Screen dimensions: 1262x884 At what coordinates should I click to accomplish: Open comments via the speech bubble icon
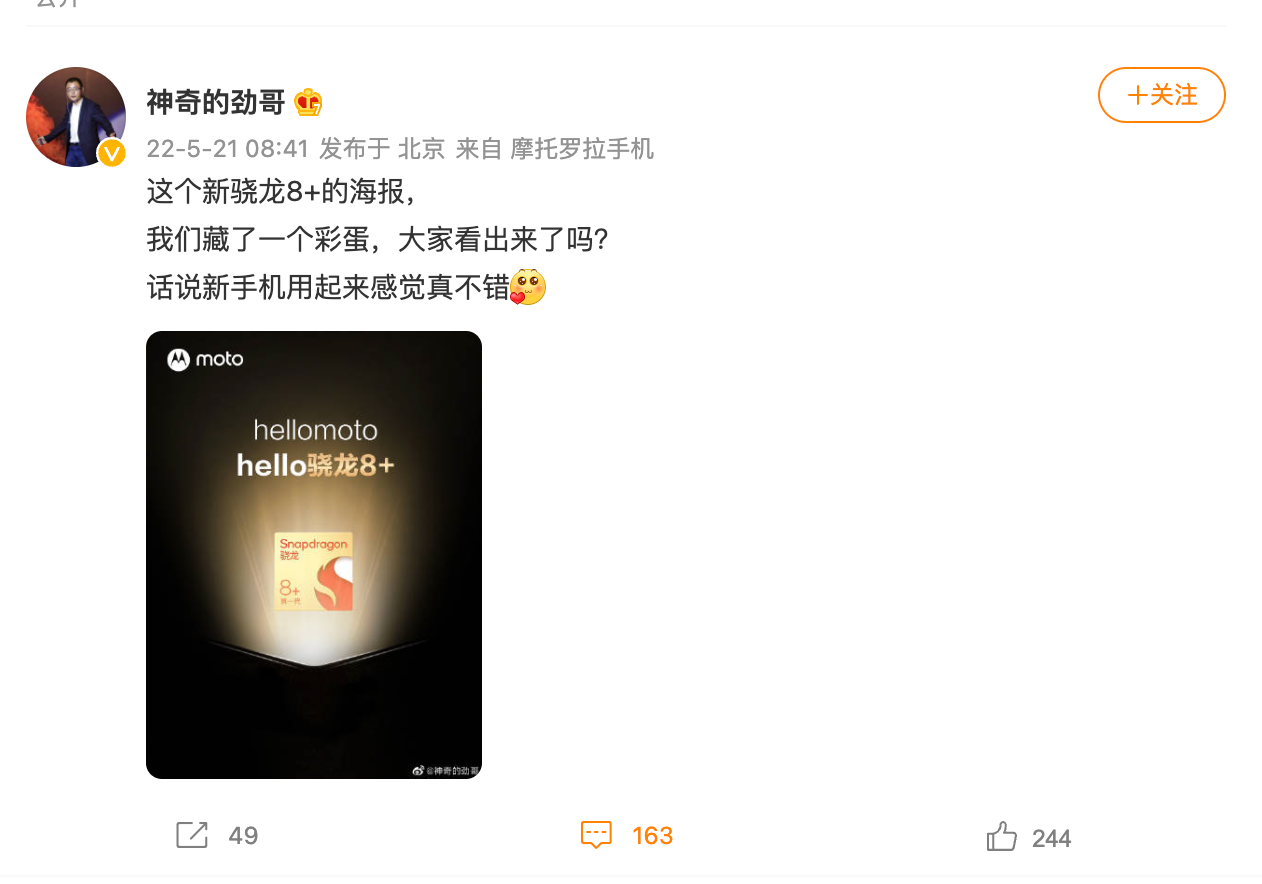[x=597, y=835]
